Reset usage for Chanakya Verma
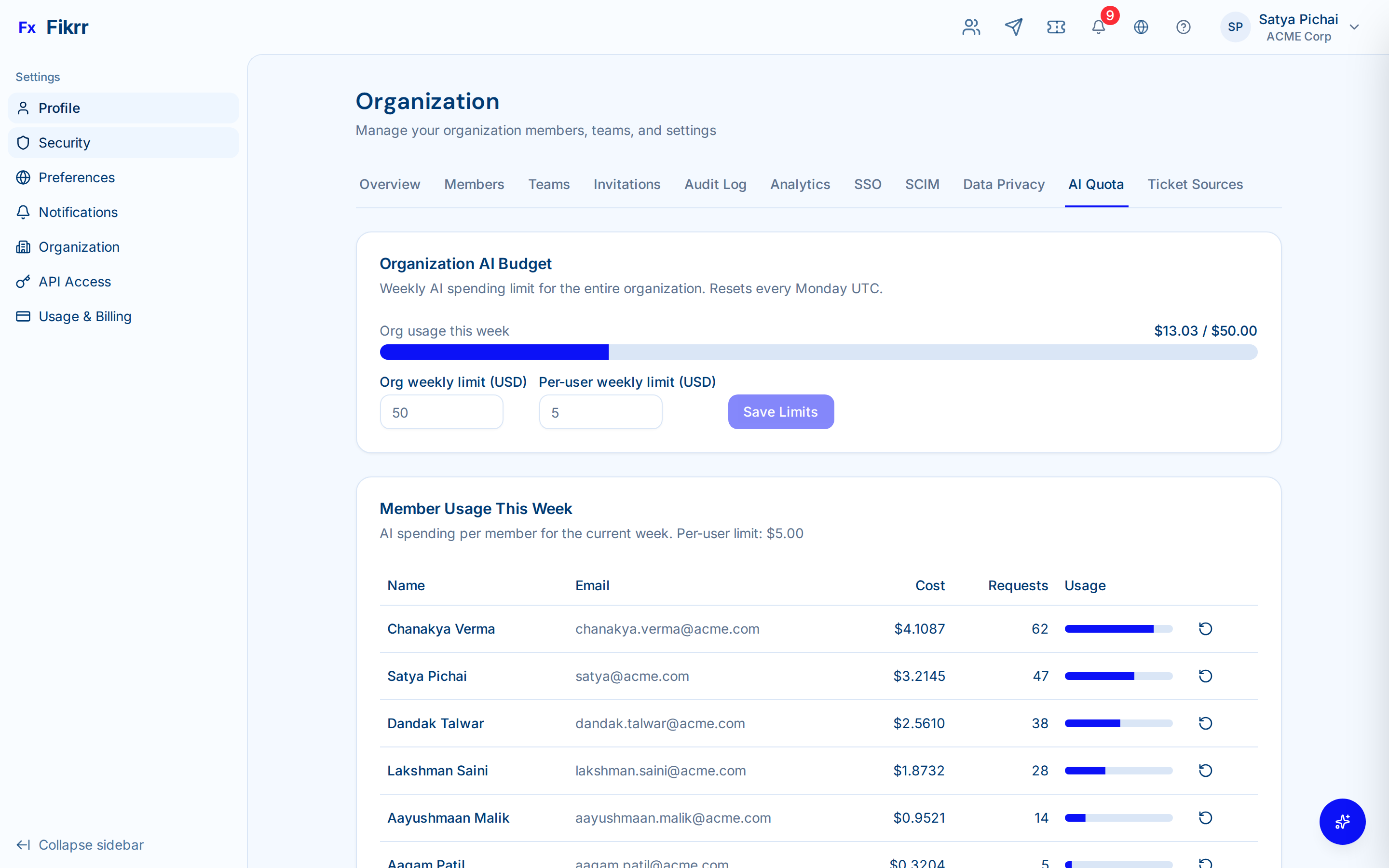 pyautogui.click(x=1205, y=629)
